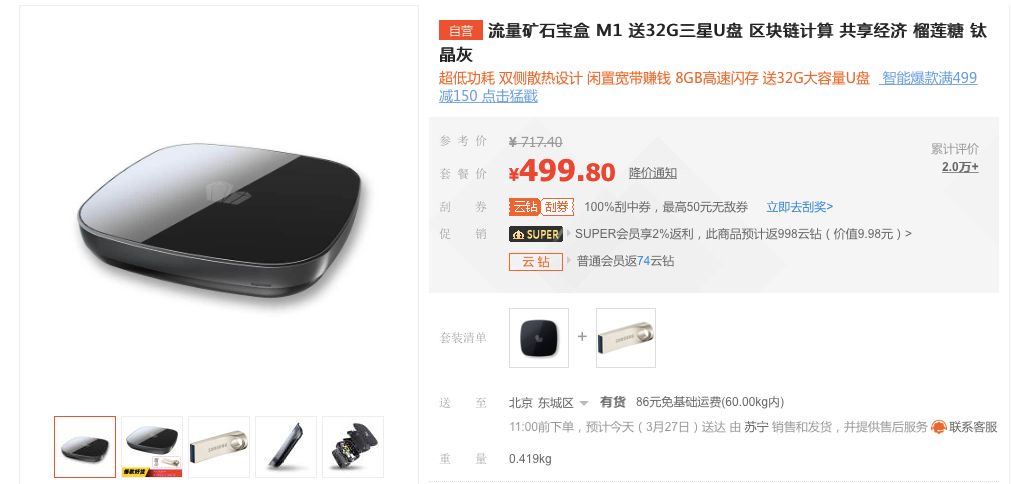1011x484 pixels.
Task: Expand the 北京 东城区 delivery location dropdown
Action: [x=548, y=403]
